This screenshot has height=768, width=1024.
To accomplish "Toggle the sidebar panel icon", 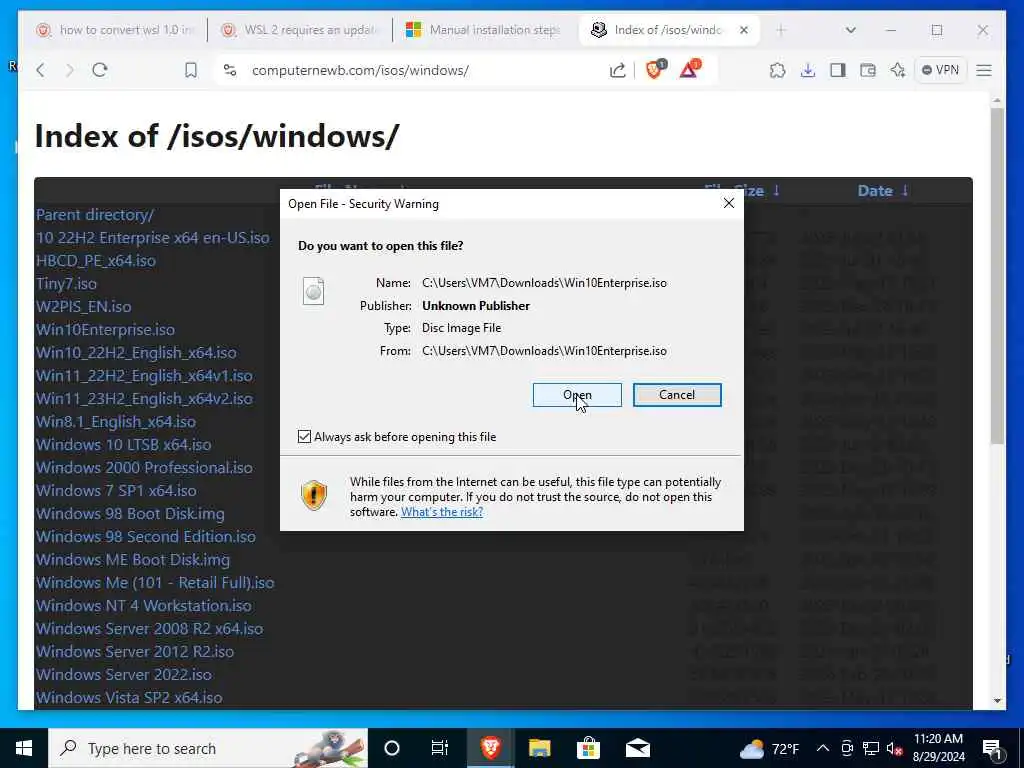I will (x=838, y=70).
